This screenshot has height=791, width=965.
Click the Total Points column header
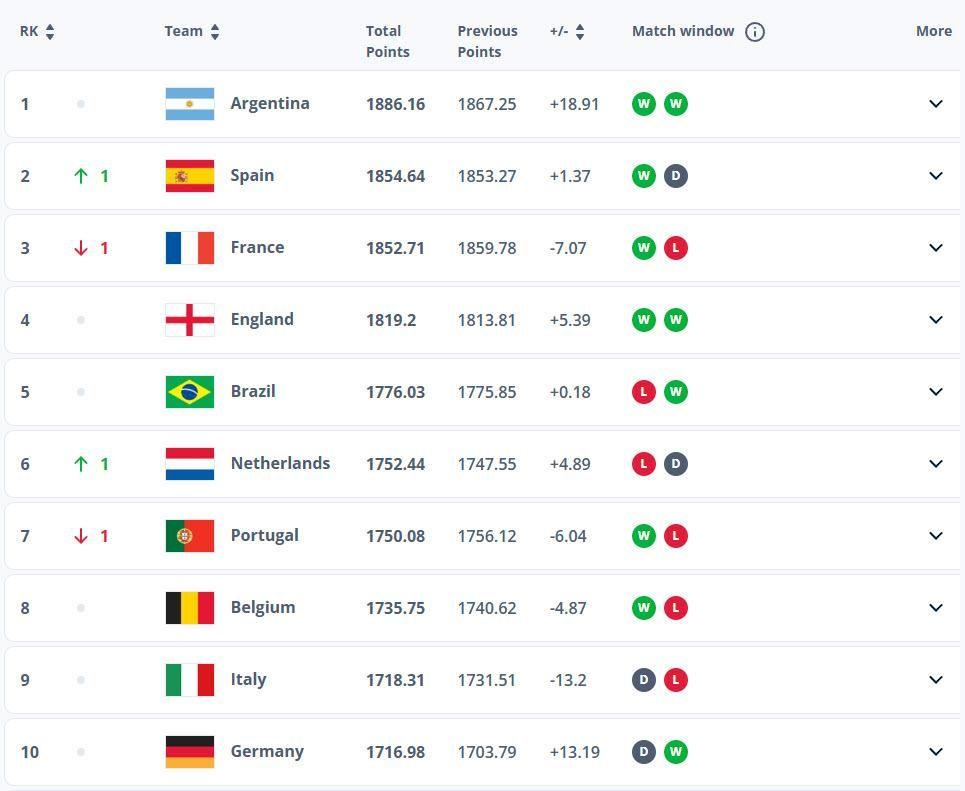[388, 41]
